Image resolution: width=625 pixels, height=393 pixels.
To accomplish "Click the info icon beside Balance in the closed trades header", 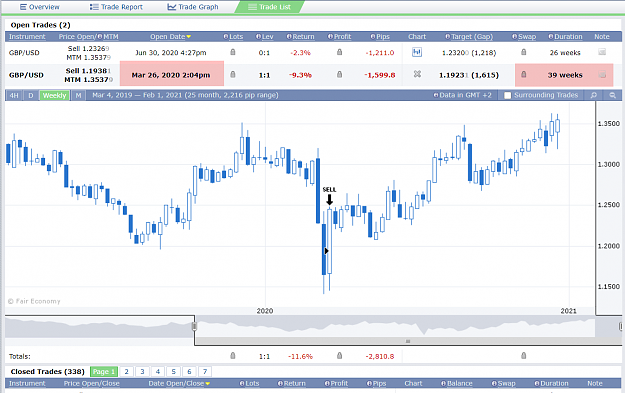I will click(x=443, y=383).
